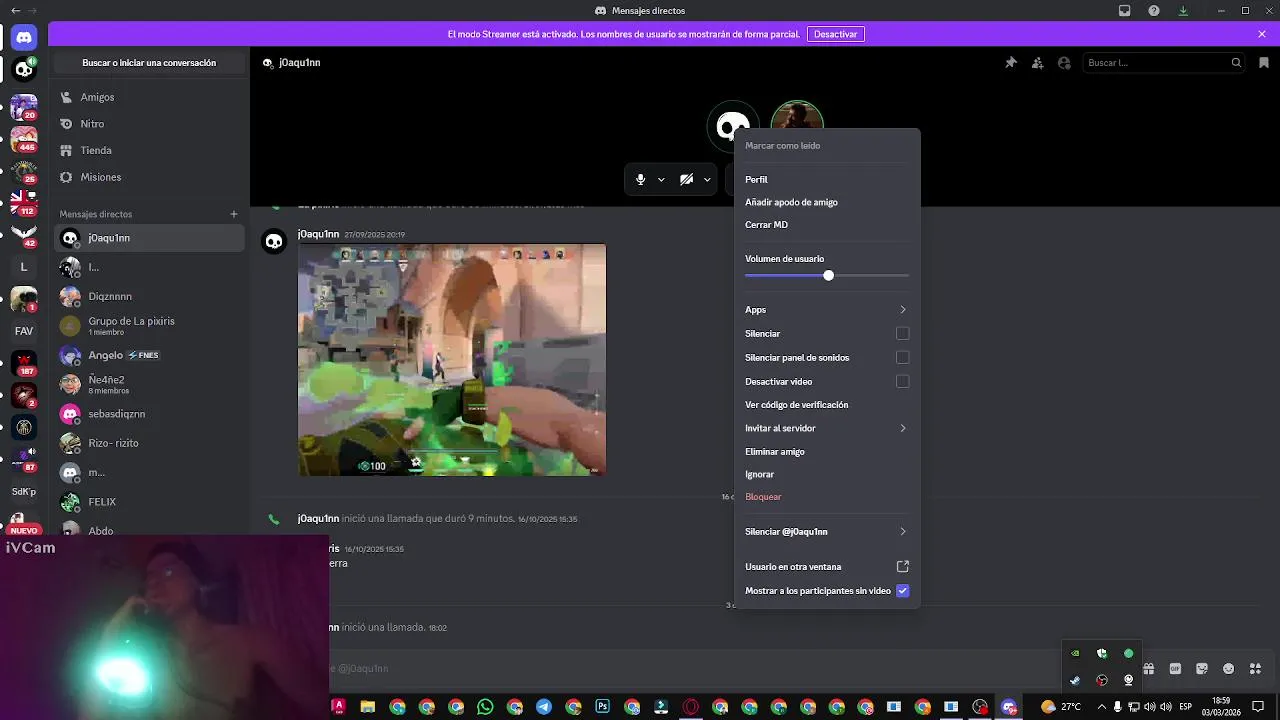Click Desactivar streamer mode button
1280x720 pixels.
(x=836, y=34)
